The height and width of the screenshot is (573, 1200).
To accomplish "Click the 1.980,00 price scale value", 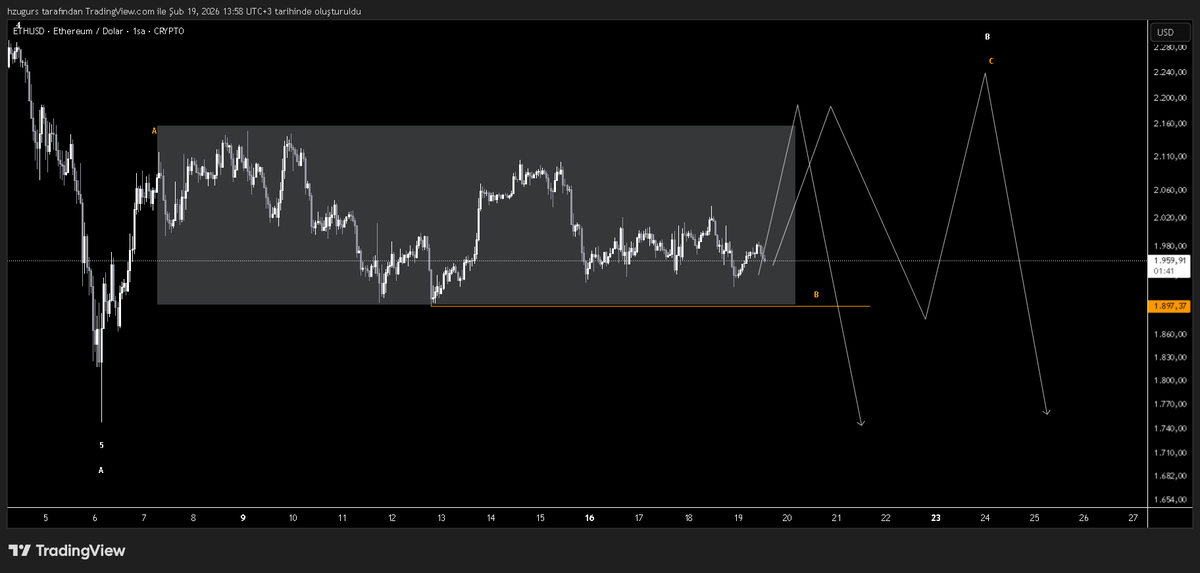I will pos(1170,245).
